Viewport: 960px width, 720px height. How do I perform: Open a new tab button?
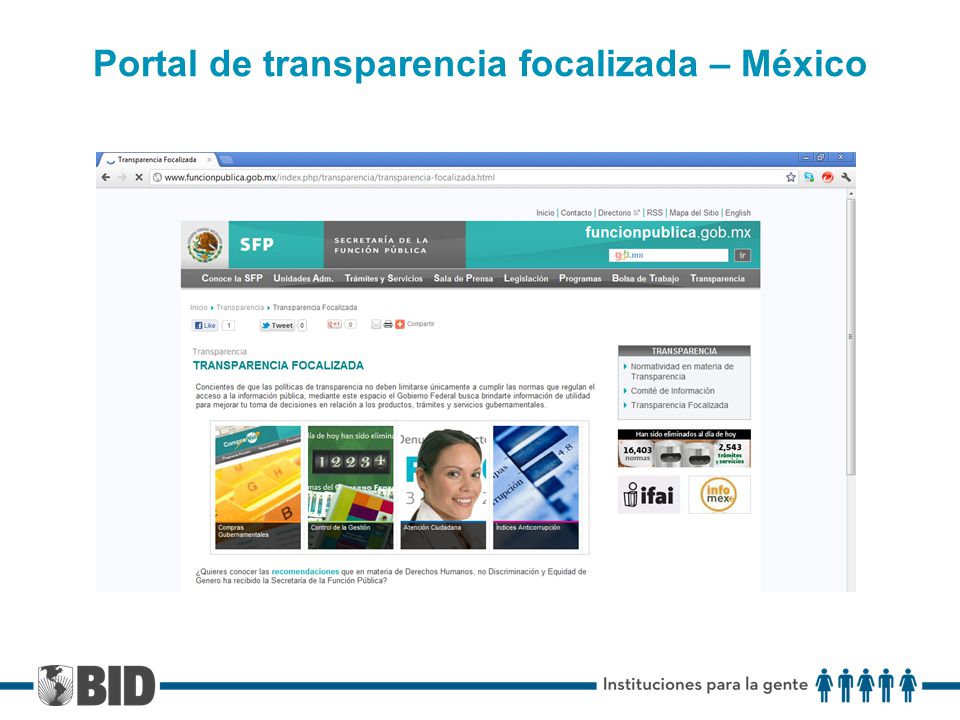coord(227,160)
